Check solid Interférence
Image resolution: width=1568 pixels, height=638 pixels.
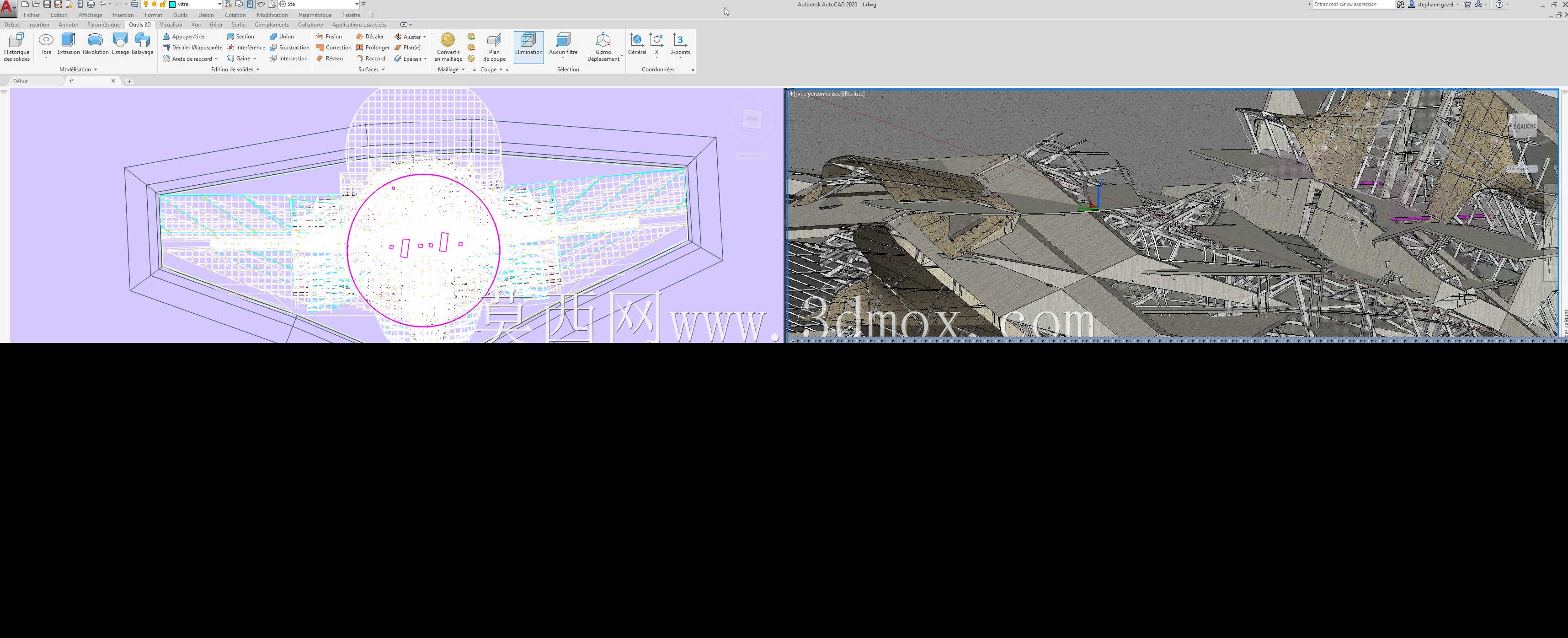click(x=246, y=48)
